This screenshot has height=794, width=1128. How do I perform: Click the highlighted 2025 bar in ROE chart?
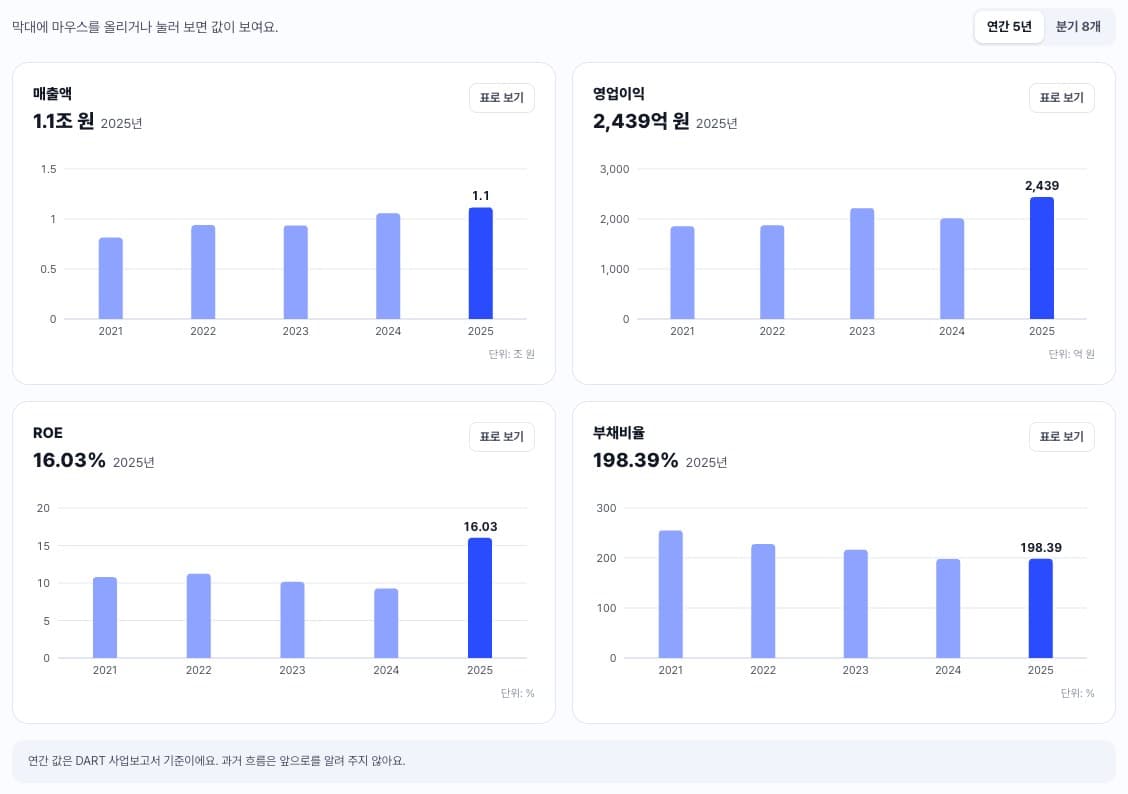click(x=480, y=598)
